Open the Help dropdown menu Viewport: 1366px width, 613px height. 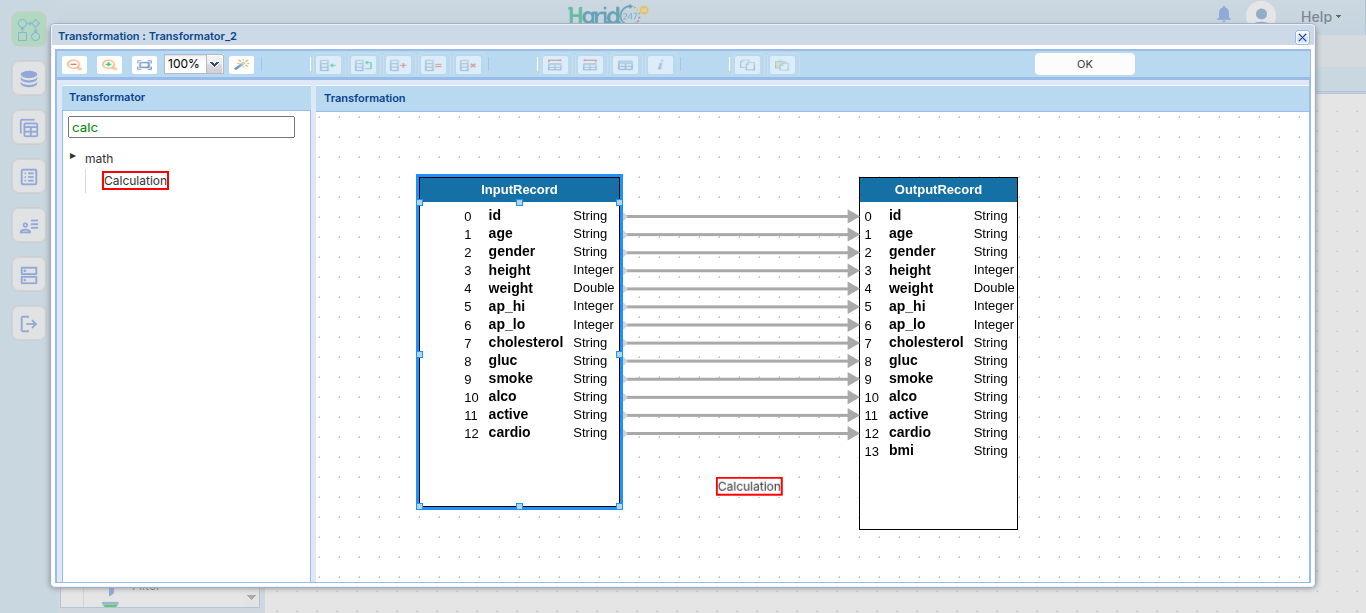click(1320, 16)
